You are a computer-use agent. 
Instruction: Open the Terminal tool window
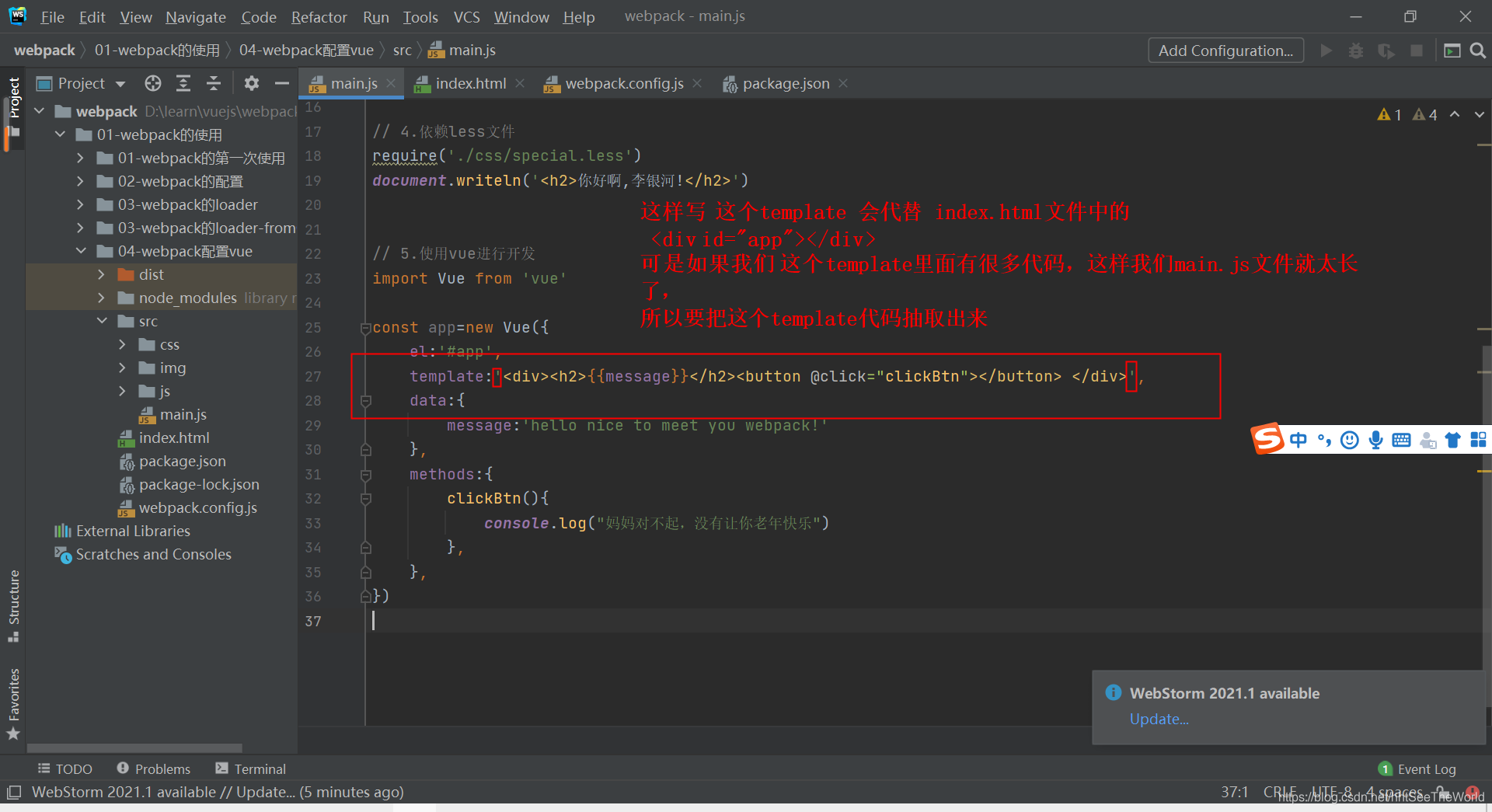tap(251, 768)
